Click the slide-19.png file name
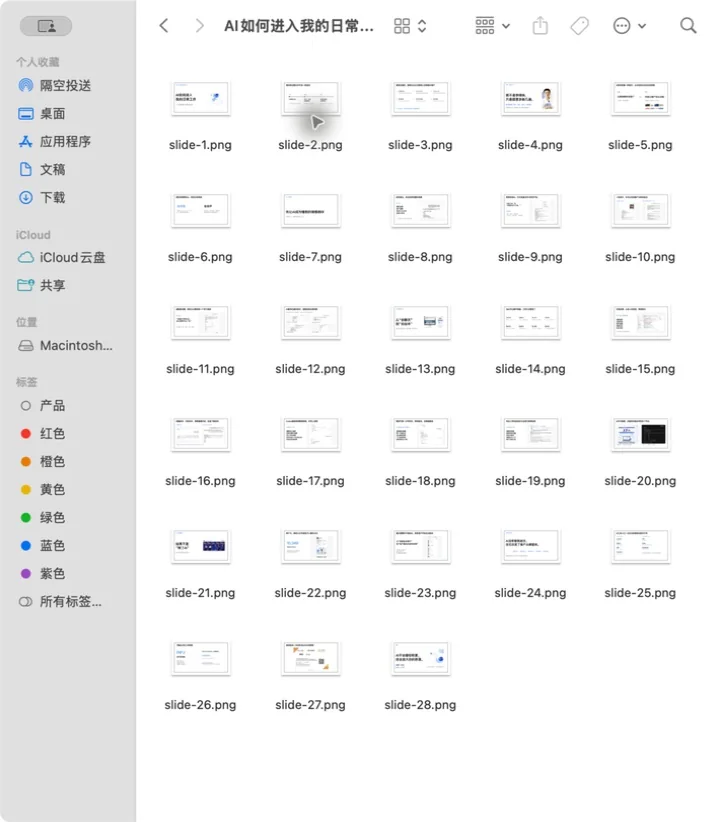Screen dimensions: 716x822 (x=530, y=481)
